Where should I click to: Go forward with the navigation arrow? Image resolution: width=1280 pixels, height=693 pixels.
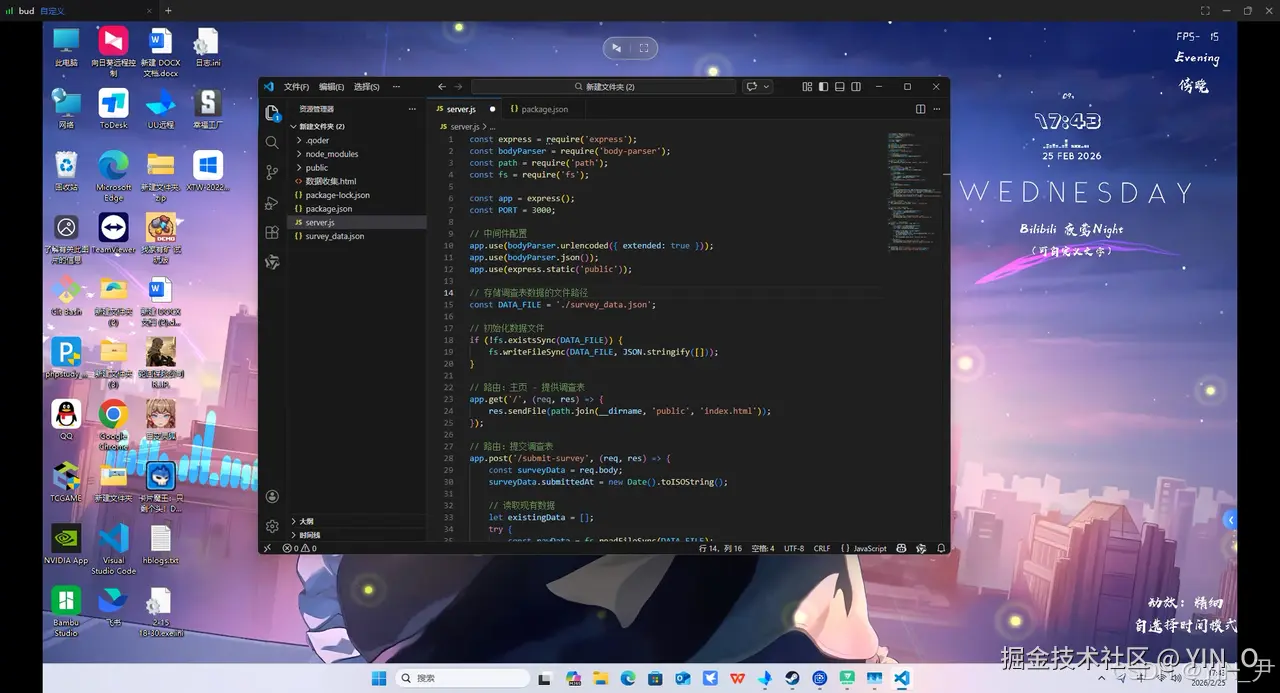(458, 87)
